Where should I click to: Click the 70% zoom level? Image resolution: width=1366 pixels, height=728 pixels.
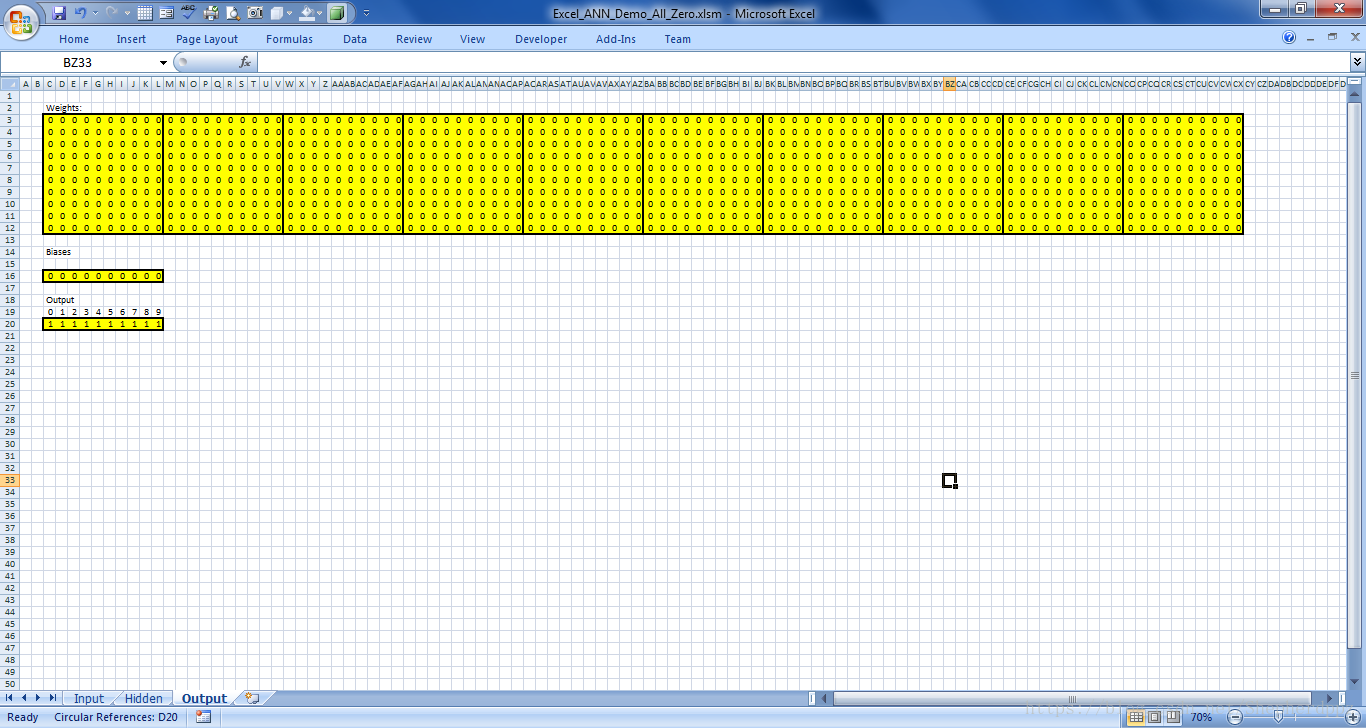tap(1202, 717)
